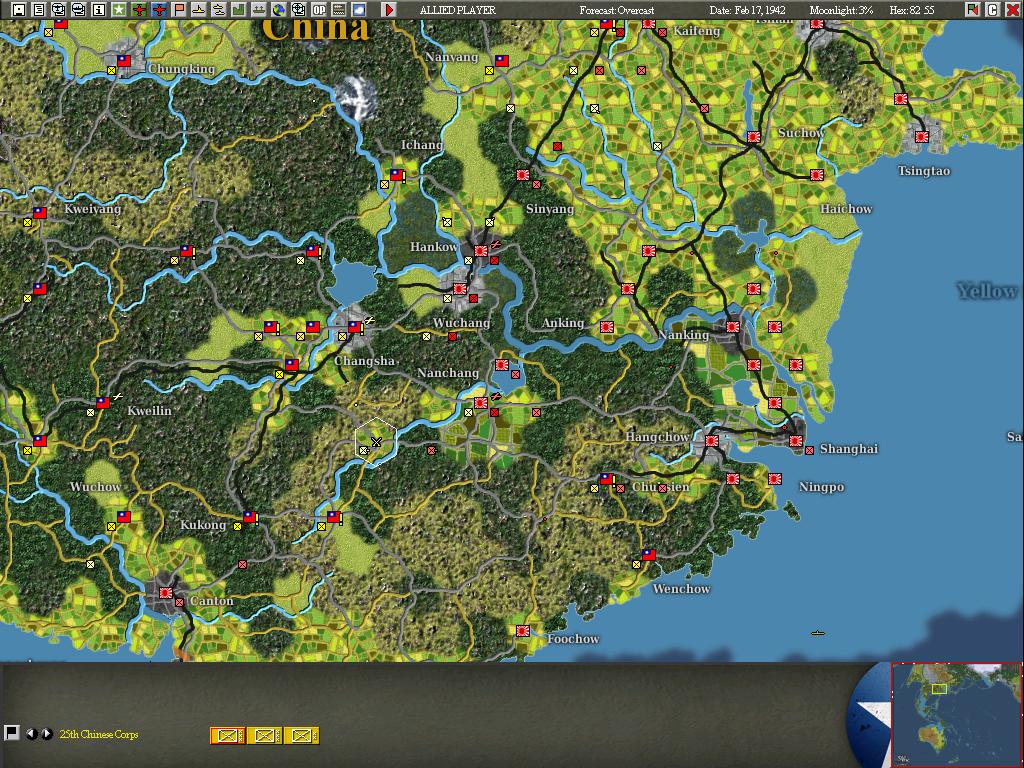
Task: Click the single yellow ship toolbar icon
Action: [199, 9]
